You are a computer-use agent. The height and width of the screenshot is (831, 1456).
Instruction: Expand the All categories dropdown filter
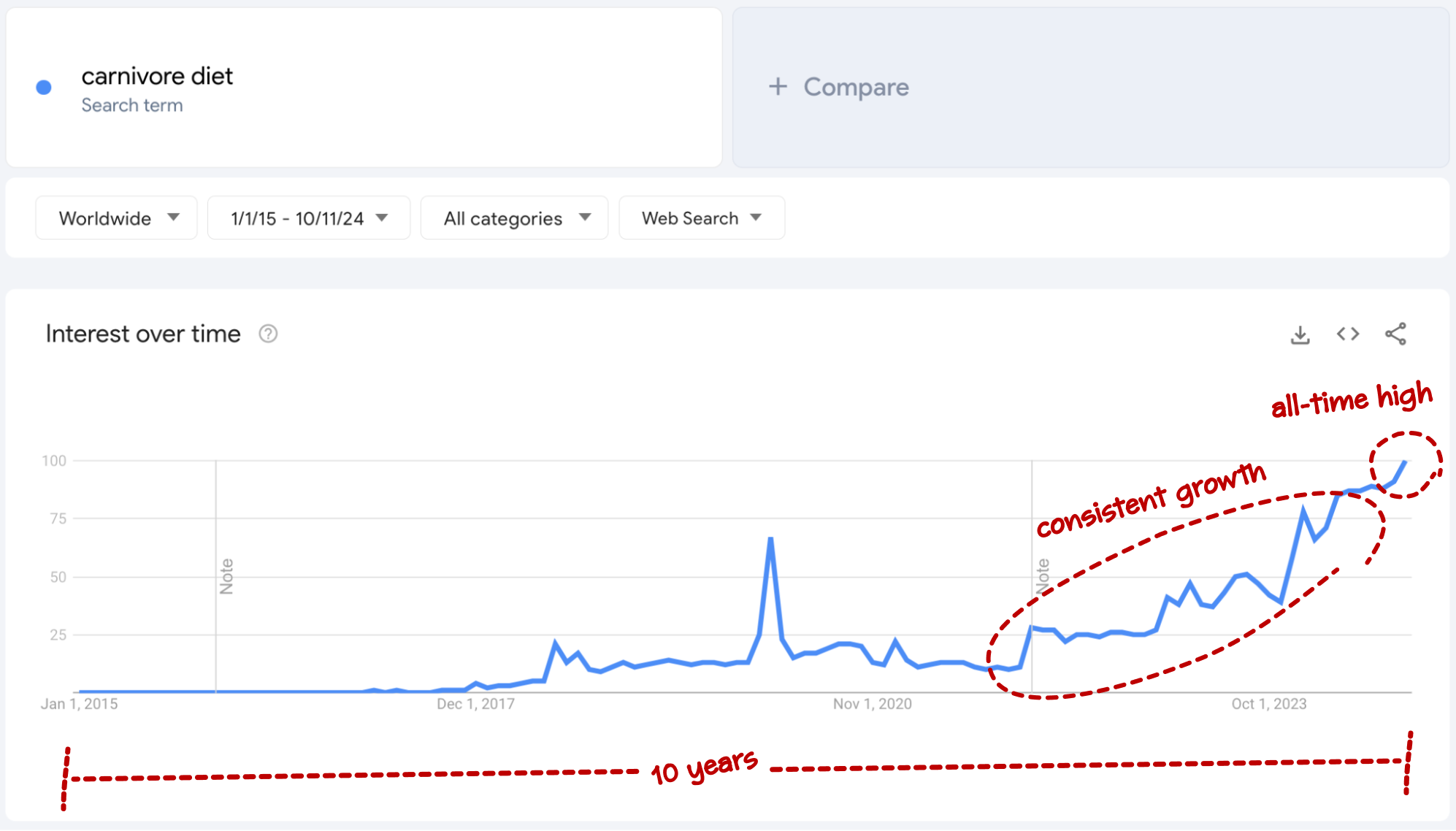pyautogui.click(x=511, y=218)
